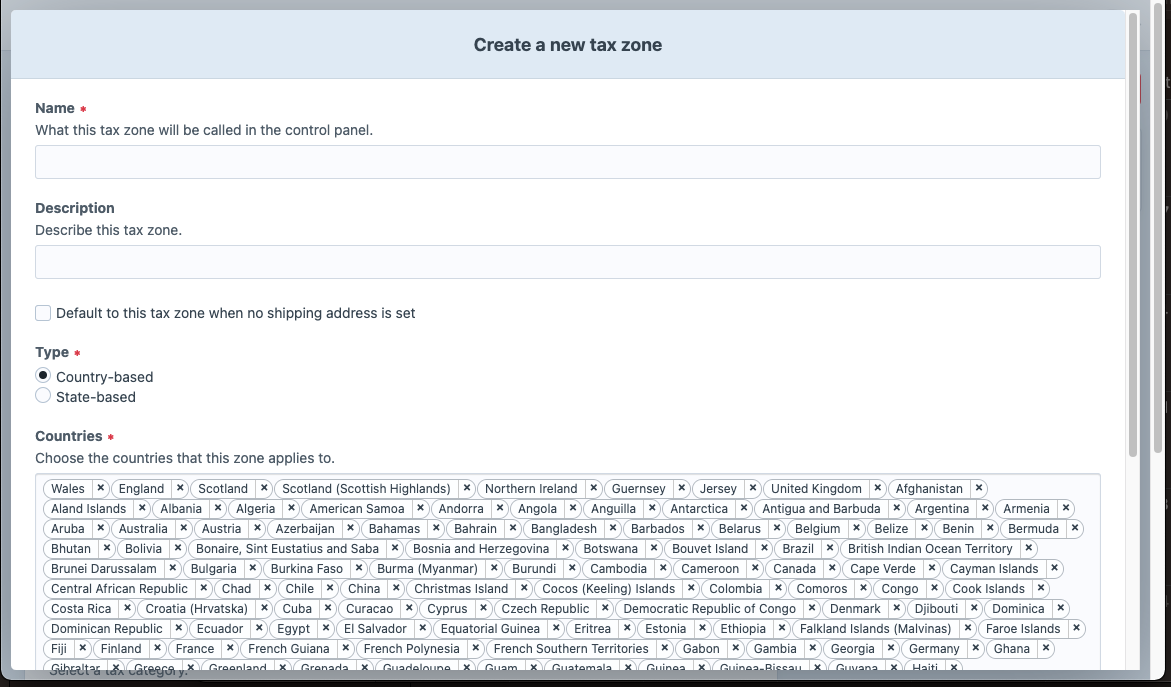Select the State-based type option
1171x687 pixels.
click(43, 395)
